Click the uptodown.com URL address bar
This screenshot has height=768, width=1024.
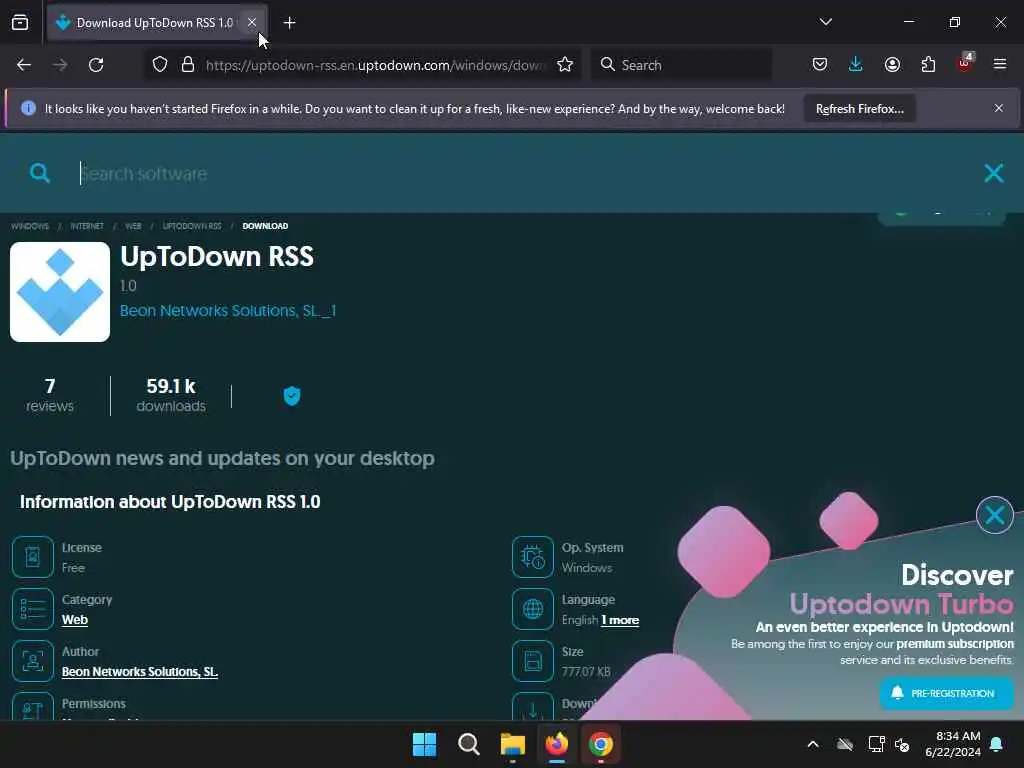[376, 65]
